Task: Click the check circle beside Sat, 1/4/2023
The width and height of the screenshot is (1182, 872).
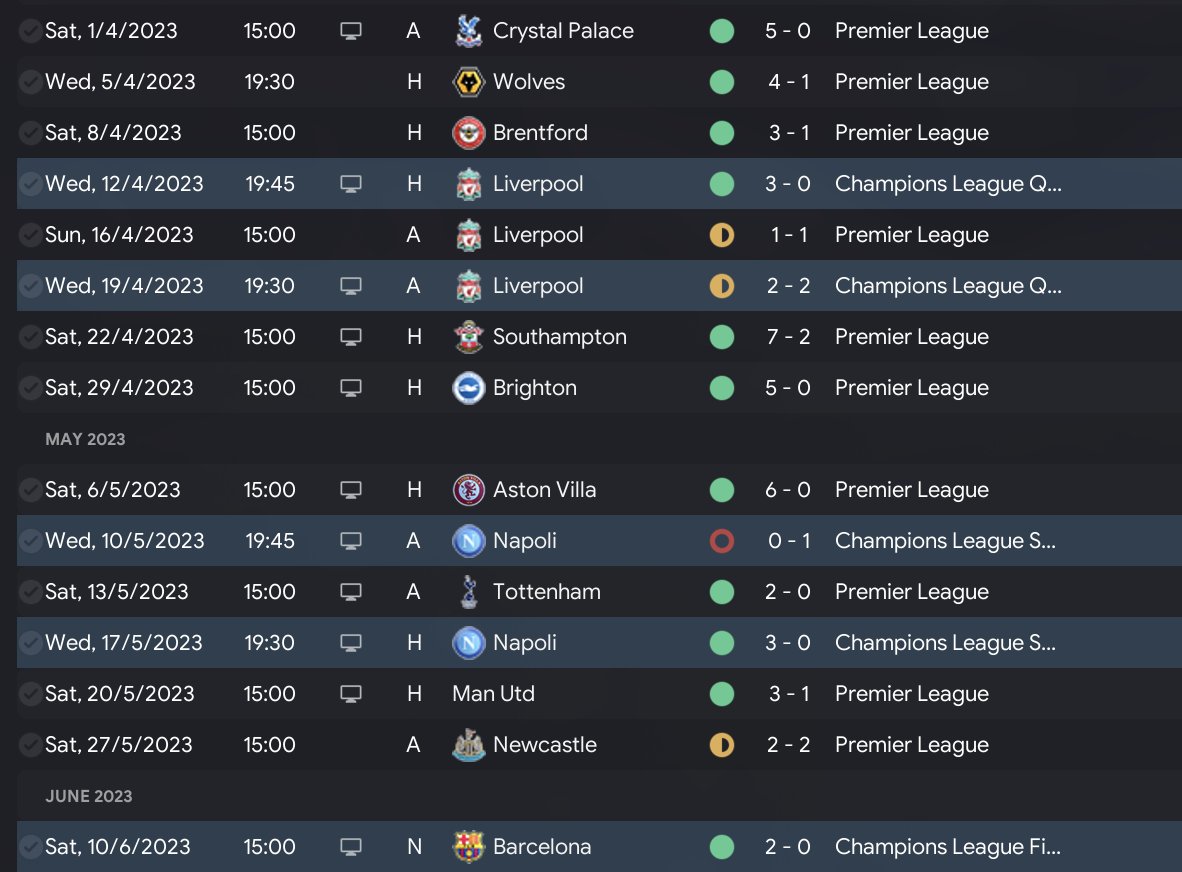Action: 30,31
